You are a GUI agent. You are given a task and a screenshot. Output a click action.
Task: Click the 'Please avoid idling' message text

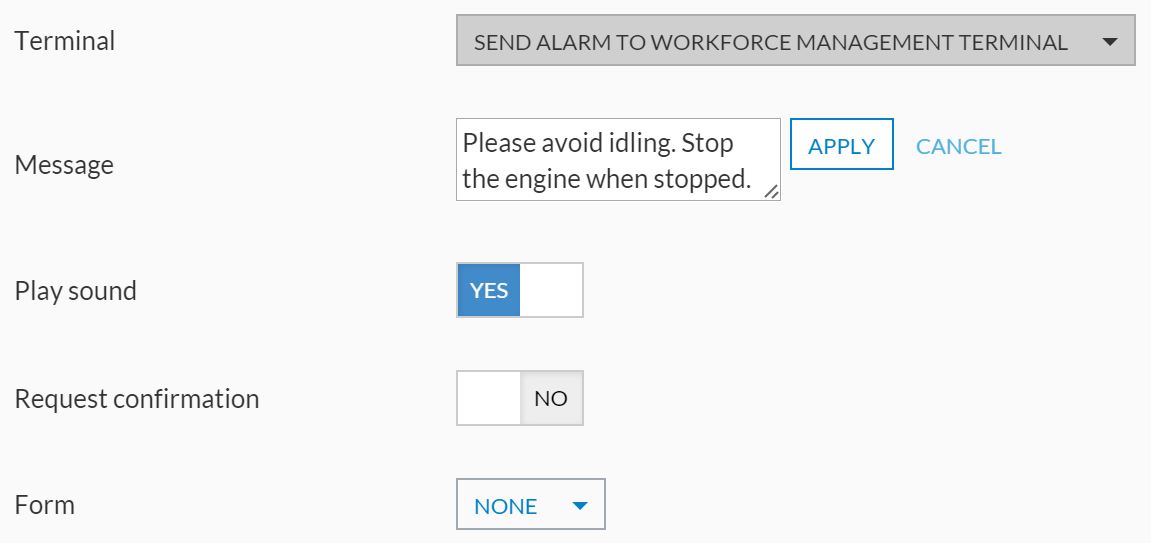pos(597,143)
